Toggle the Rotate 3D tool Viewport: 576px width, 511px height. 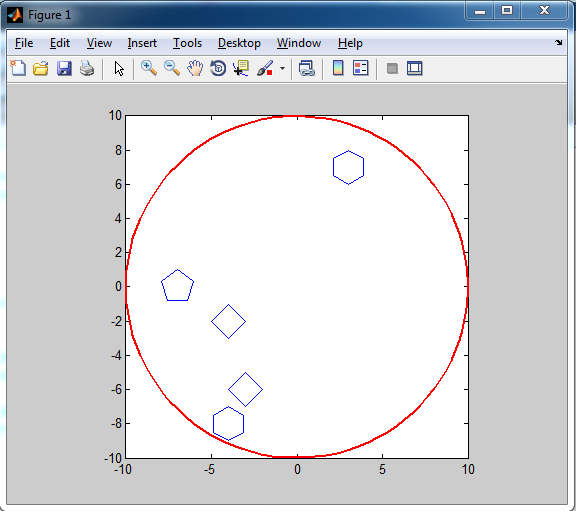[218, 68]
